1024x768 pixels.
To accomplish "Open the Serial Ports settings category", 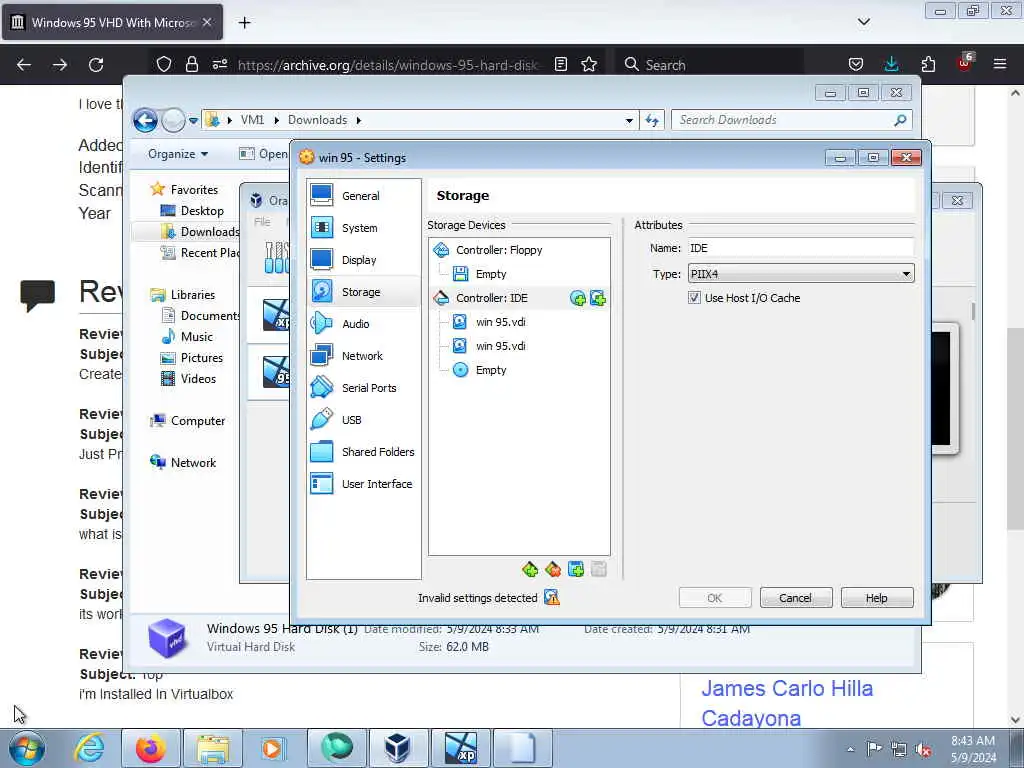I will pyautogui.click(x=364, y=387).
